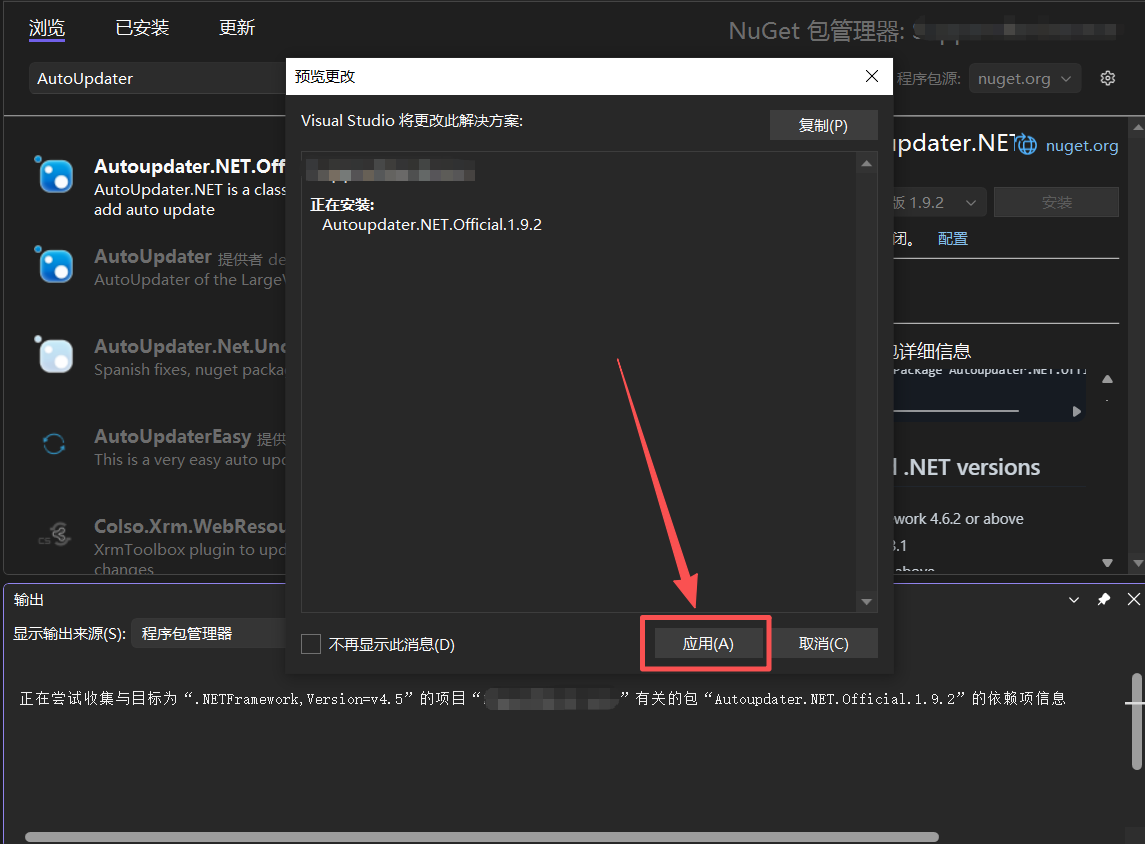The width and height of the screenshot is (1145, 844).
Task: Select the AutoUpdaterEasy package icon
Action: pyautogui.click(x=54, y=444)
